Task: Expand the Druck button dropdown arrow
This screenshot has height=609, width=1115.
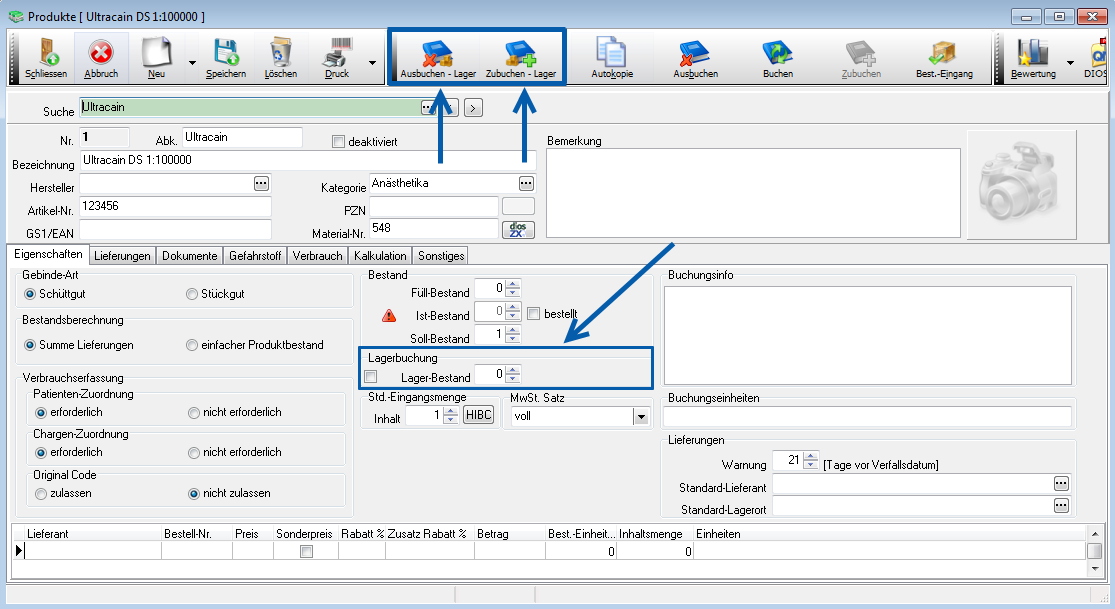Action: pyautogui.click(x=372, y=63)
